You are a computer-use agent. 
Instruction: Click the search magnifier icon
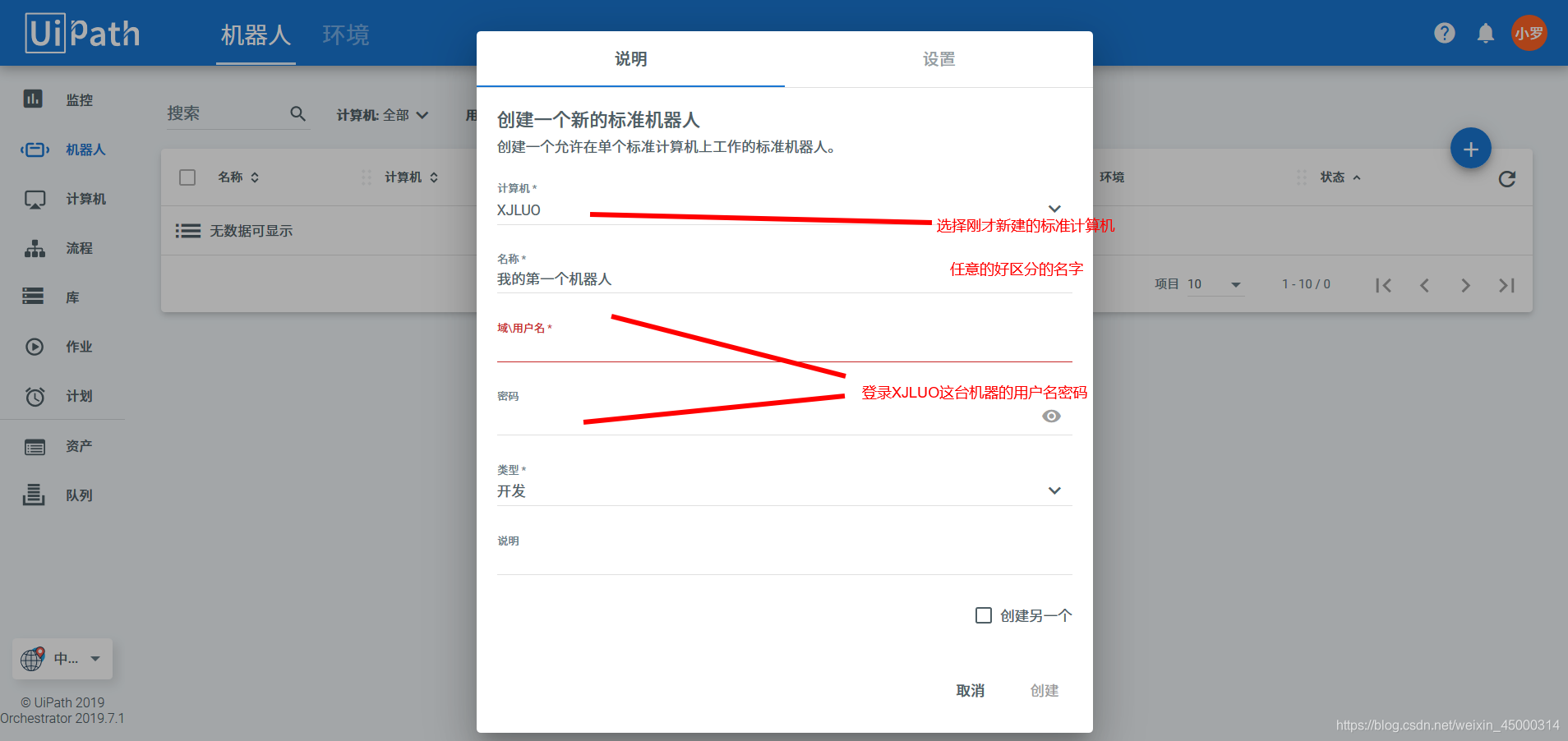coord(297,113)
